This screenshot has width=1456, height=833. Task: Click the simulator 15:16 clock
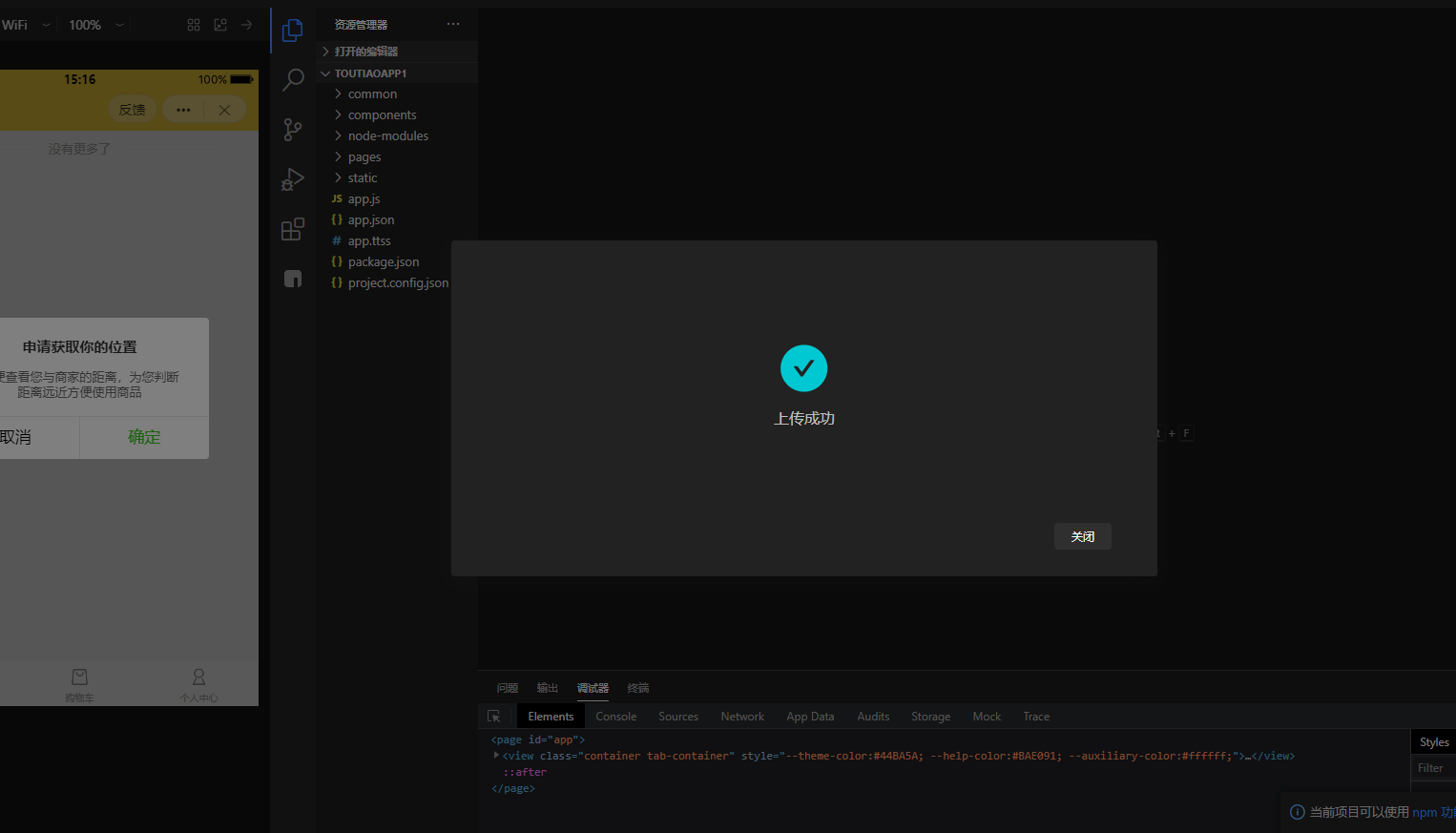[79, 79]
